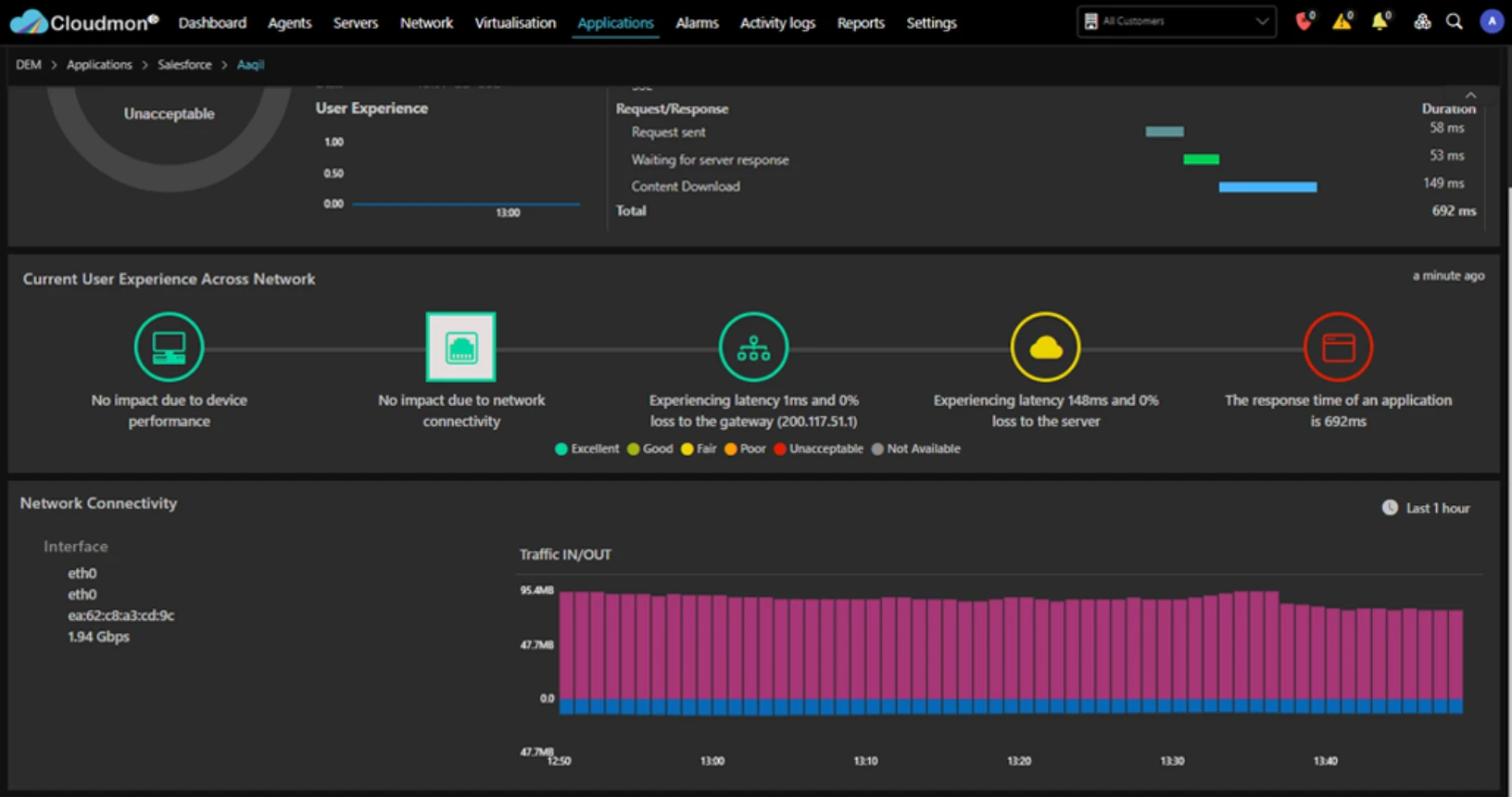Click the clock icon beside Last 1 hour
The height and width of the screenshot is (797, 1512).
1390,508
